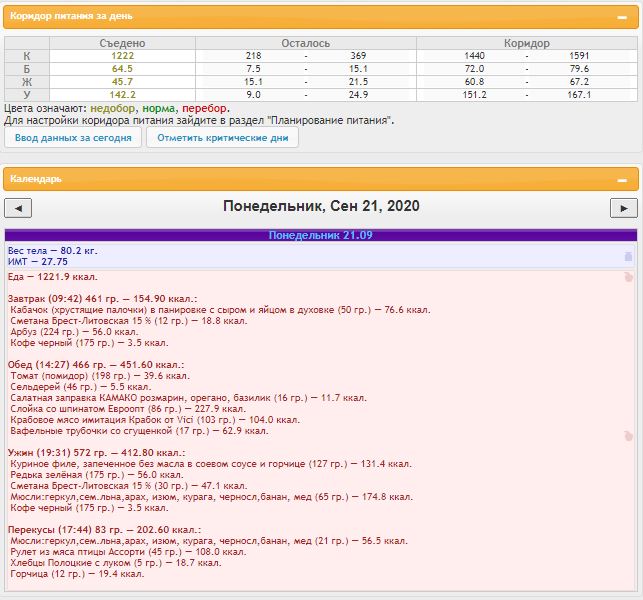Screen dimensions: 643x600
Task: Click remaining calories value 369
Action: (x=358, y=56)
